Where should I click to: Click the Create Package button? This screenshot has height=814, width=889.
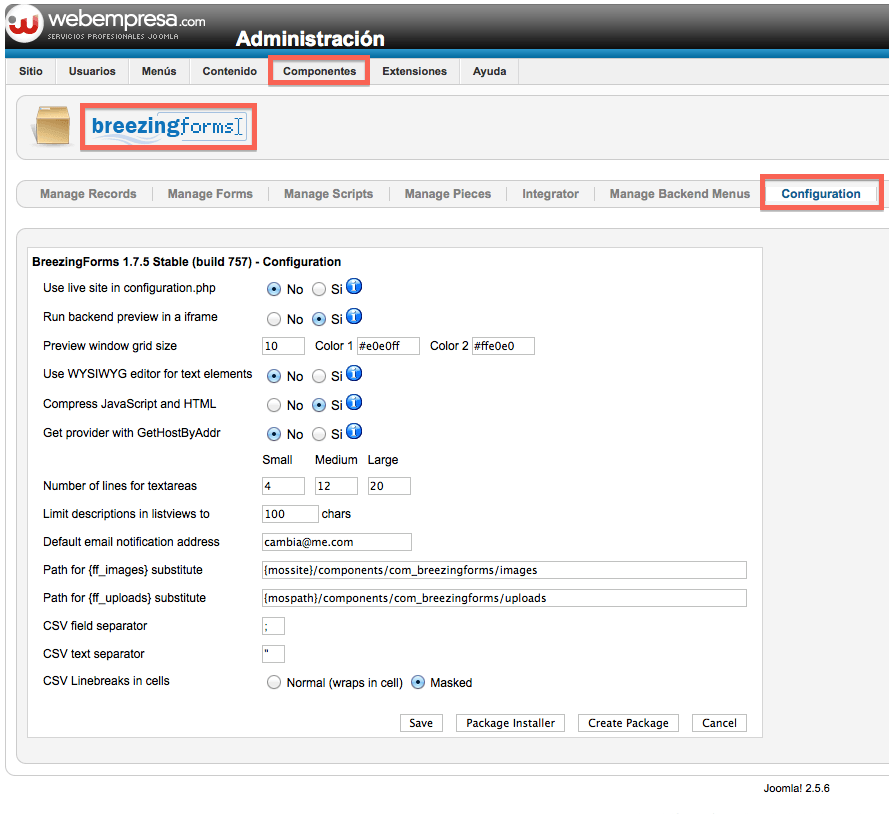tap(628, 723)
